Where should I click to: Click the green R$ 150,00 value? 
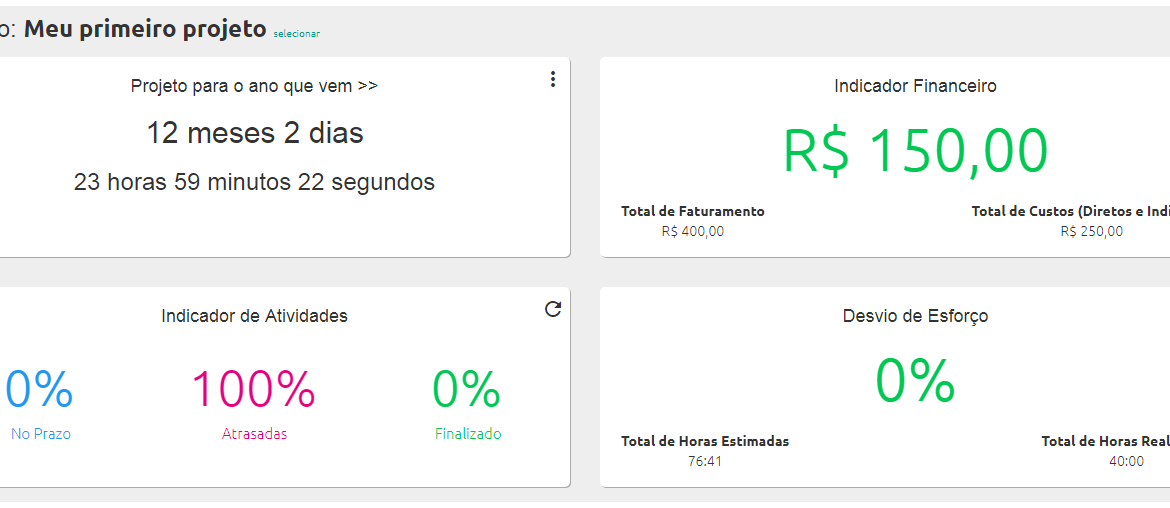pos(916,151)
